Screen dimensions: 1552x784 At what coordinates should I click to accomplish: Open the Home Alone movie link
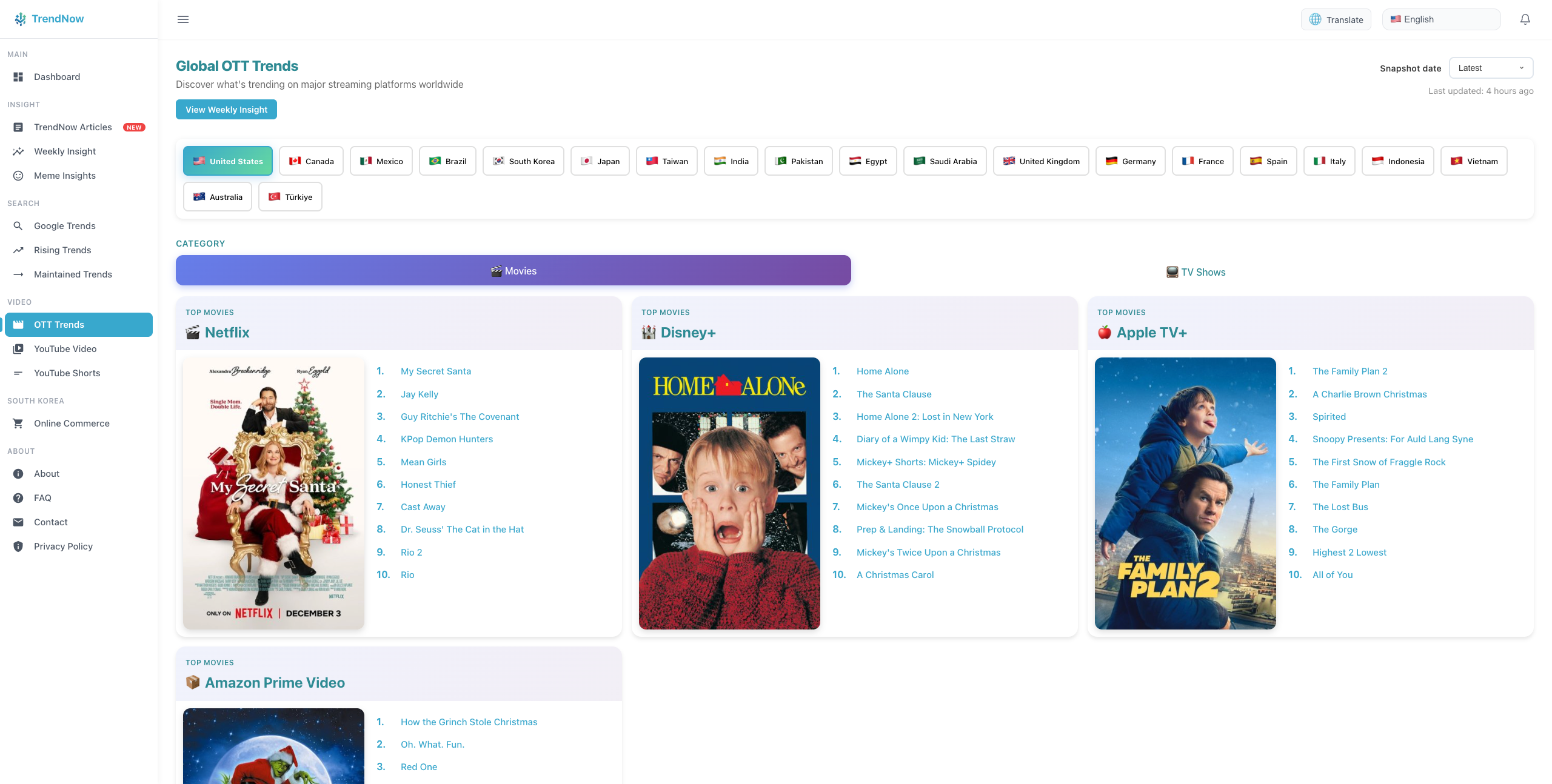click(882, 371)
